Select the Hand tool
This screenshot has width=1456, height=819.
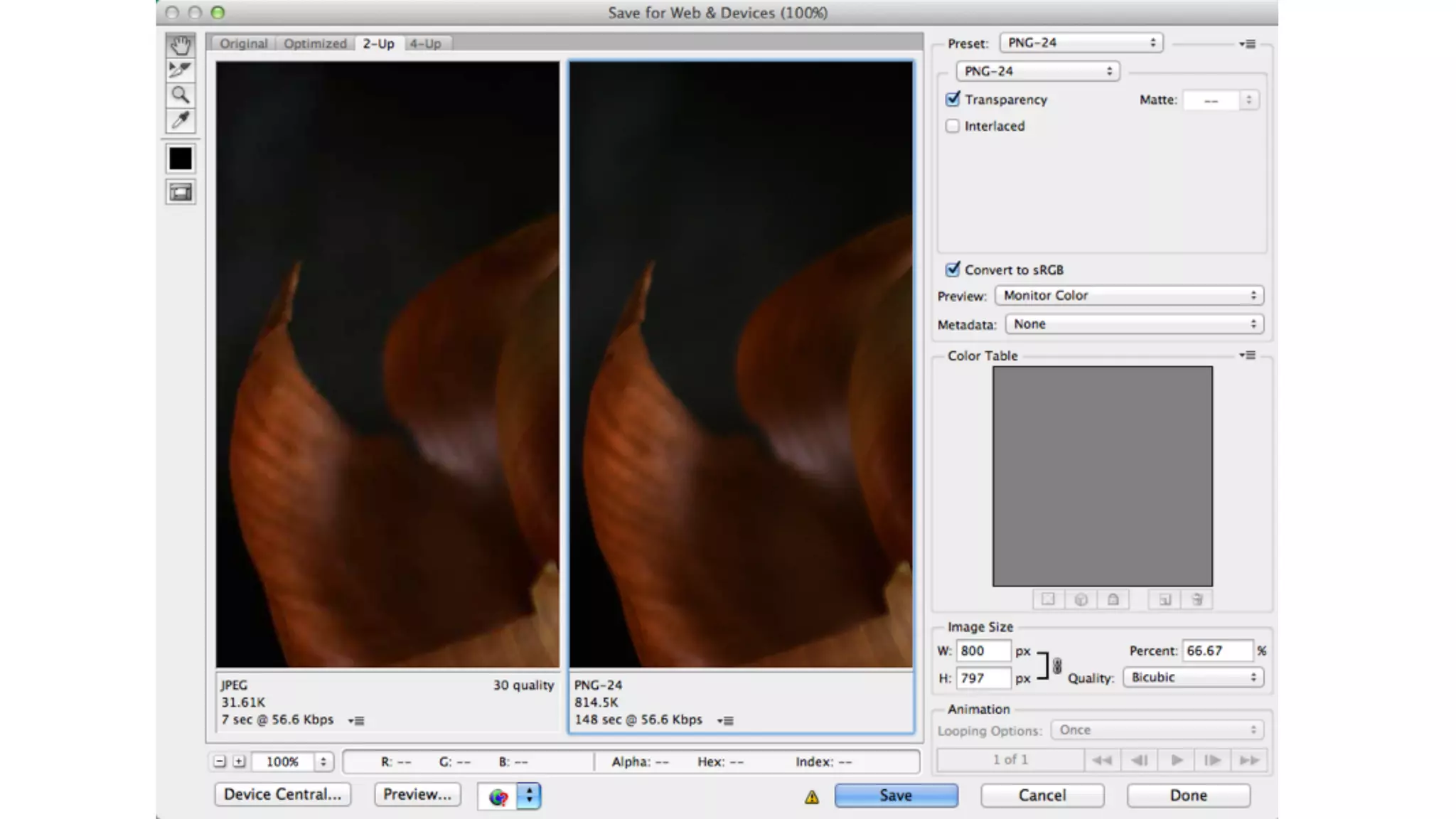point(181,45)
